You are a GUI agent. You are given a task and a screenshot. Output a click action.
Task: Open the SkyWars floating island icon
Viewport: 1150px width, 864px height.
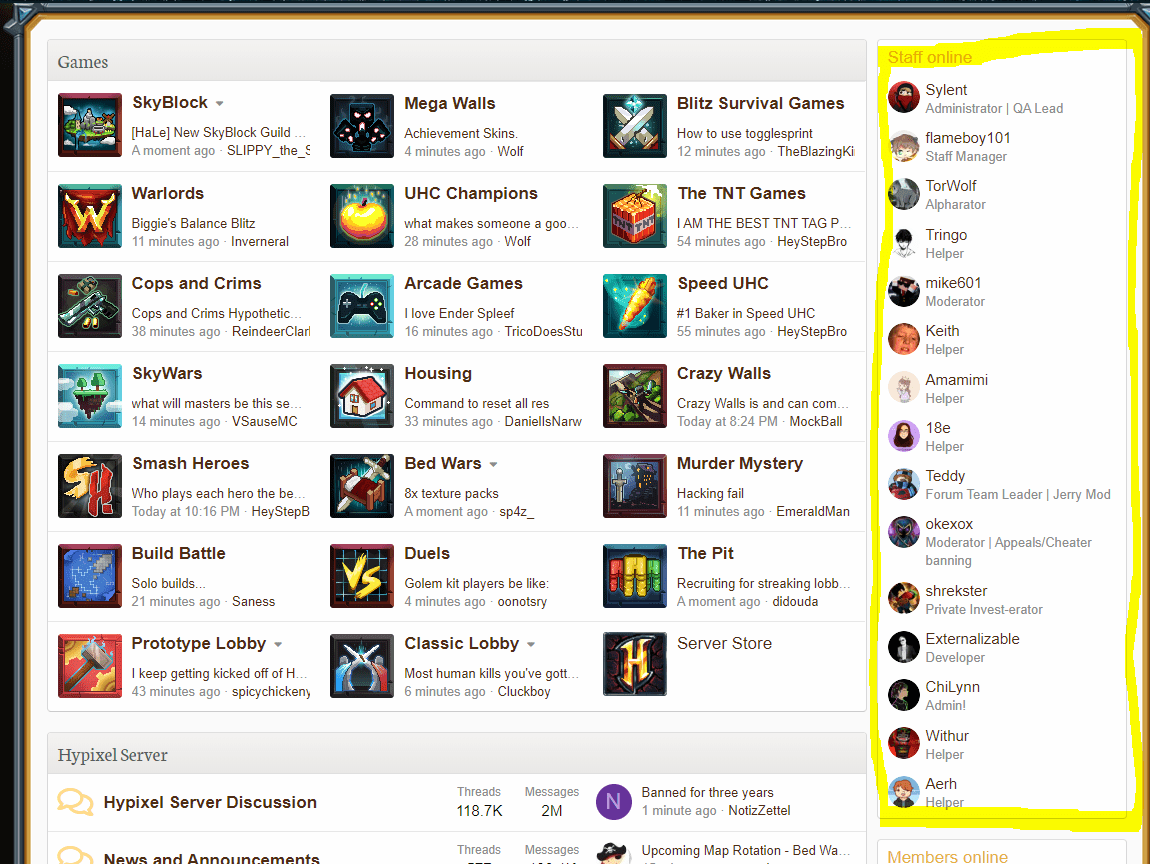pos(89,396)
